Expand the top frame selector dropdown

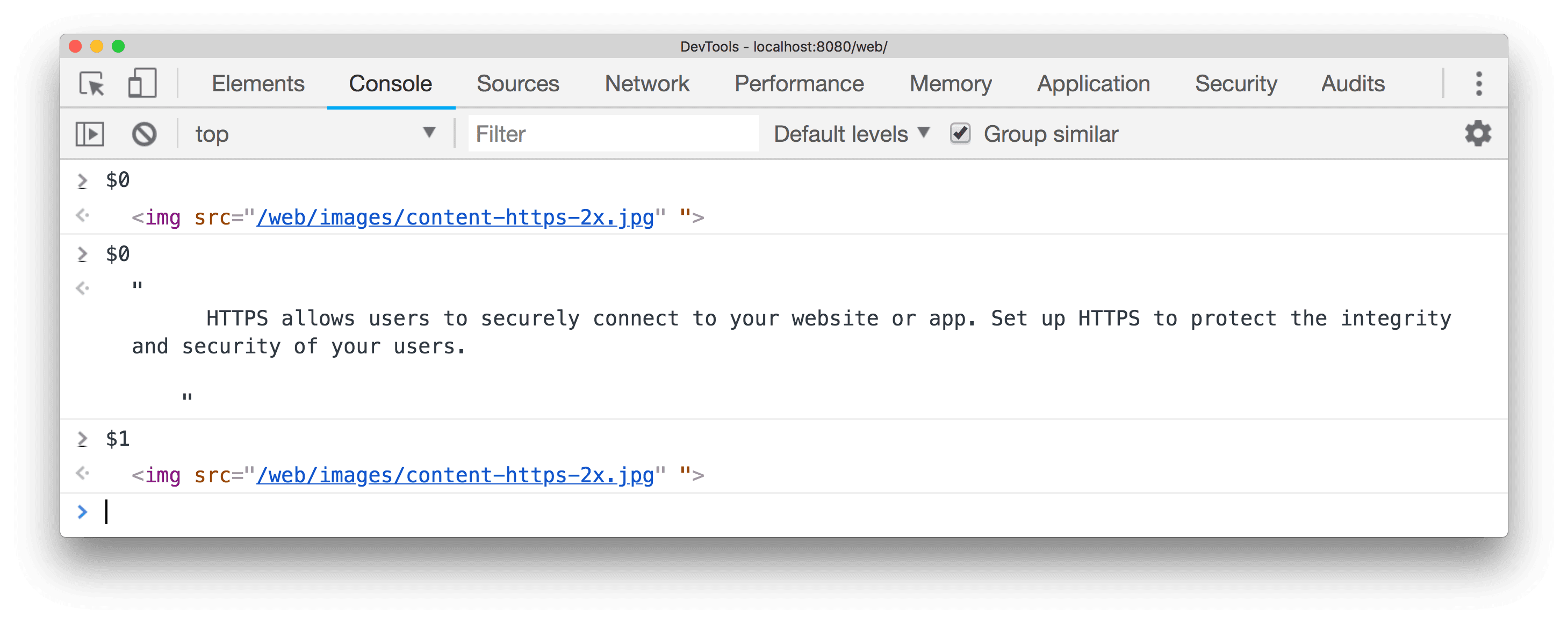coord(430,133)
